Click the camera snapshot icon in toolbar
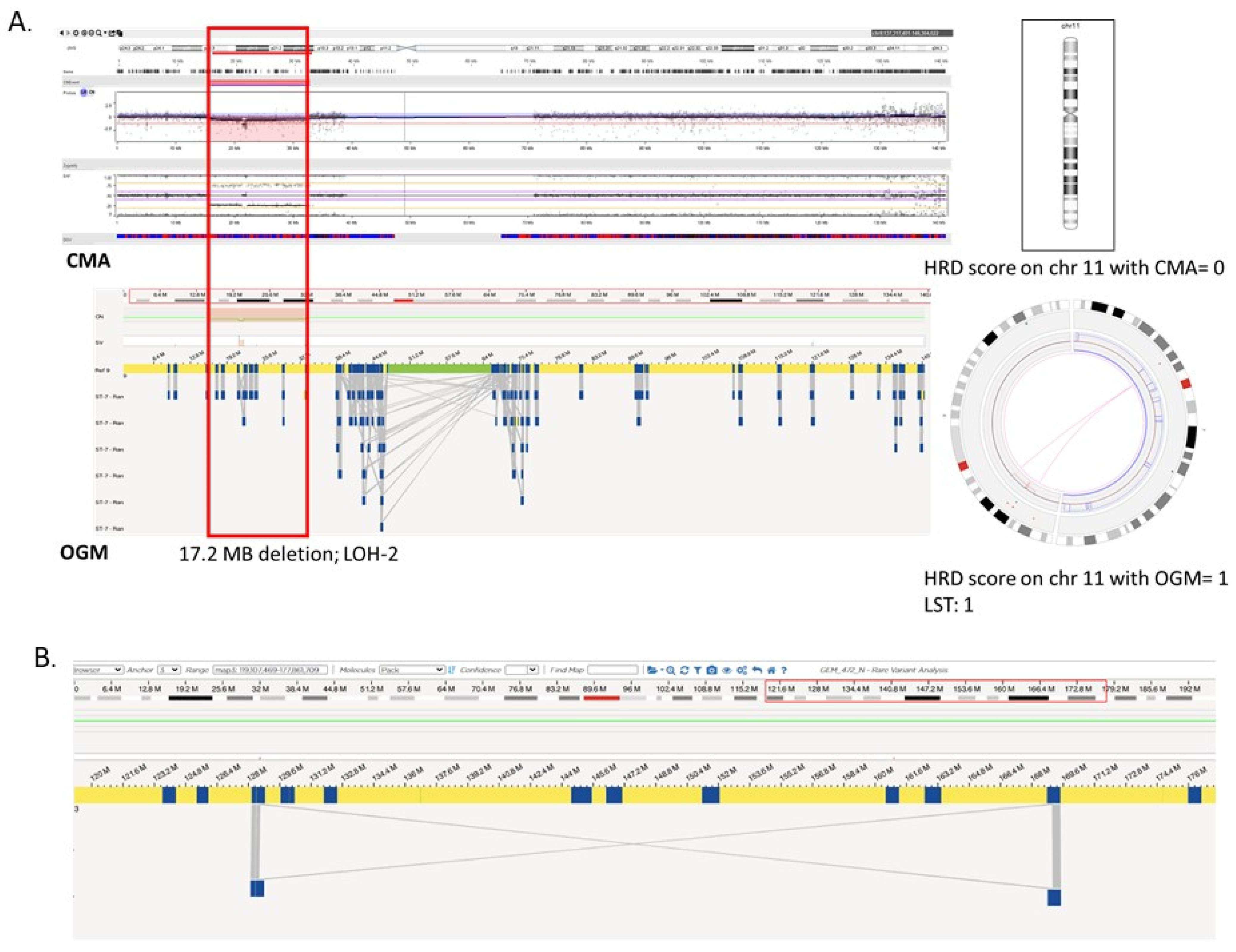 pyautogui.click(x=712, y=670)
